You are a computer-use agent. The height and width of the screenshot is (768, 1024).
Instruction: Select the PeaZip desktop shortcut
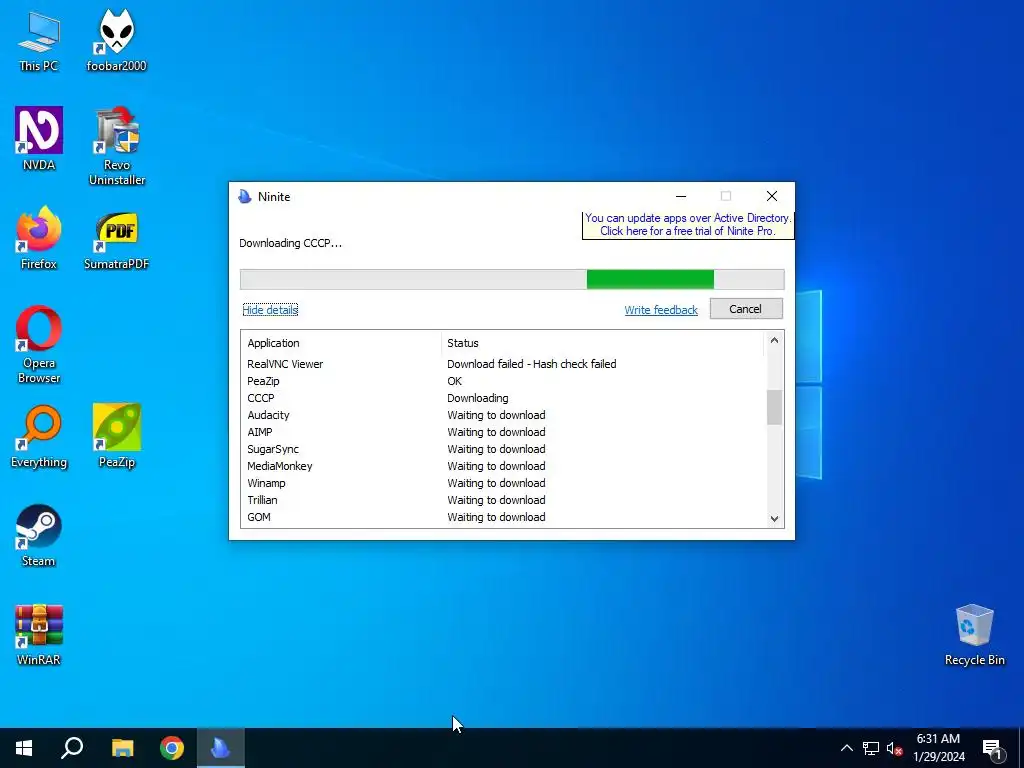tap(116, 437)
